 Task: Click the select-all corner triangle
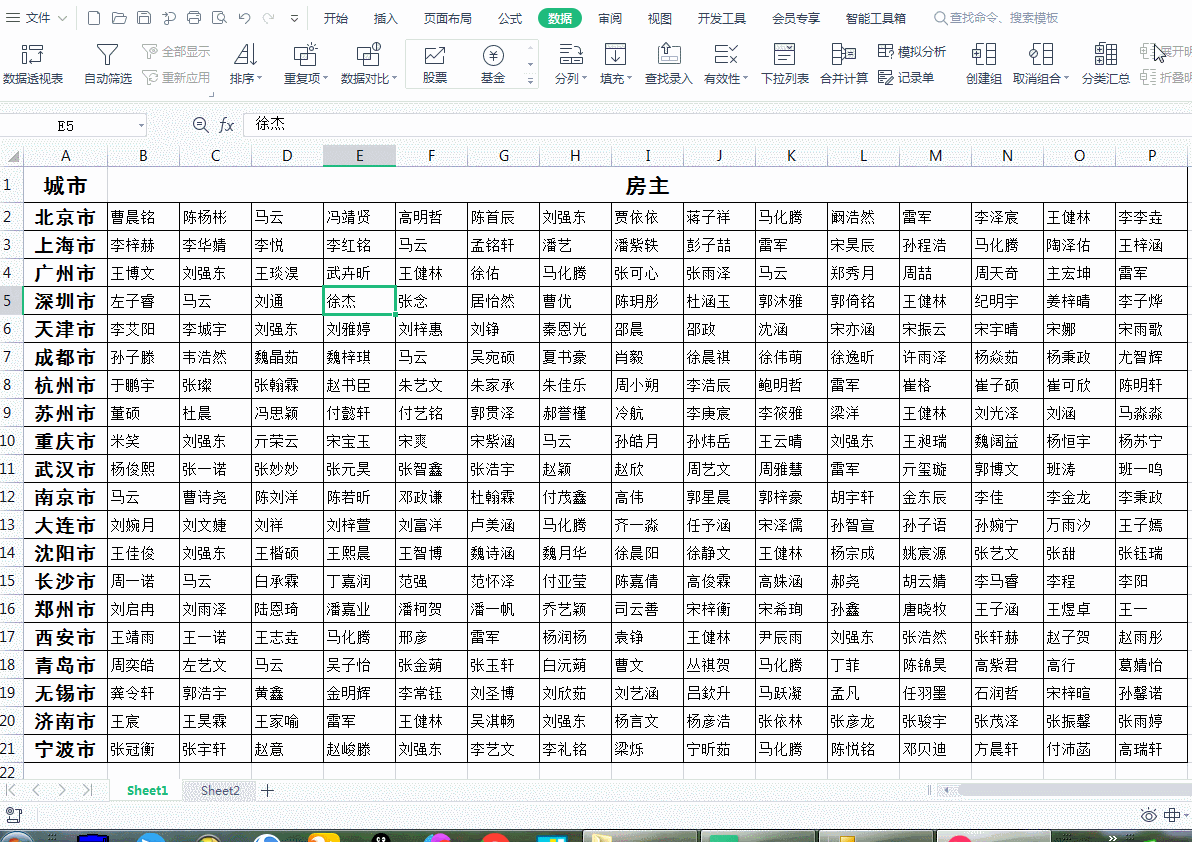pyautogui.click(x=13, y=157)
